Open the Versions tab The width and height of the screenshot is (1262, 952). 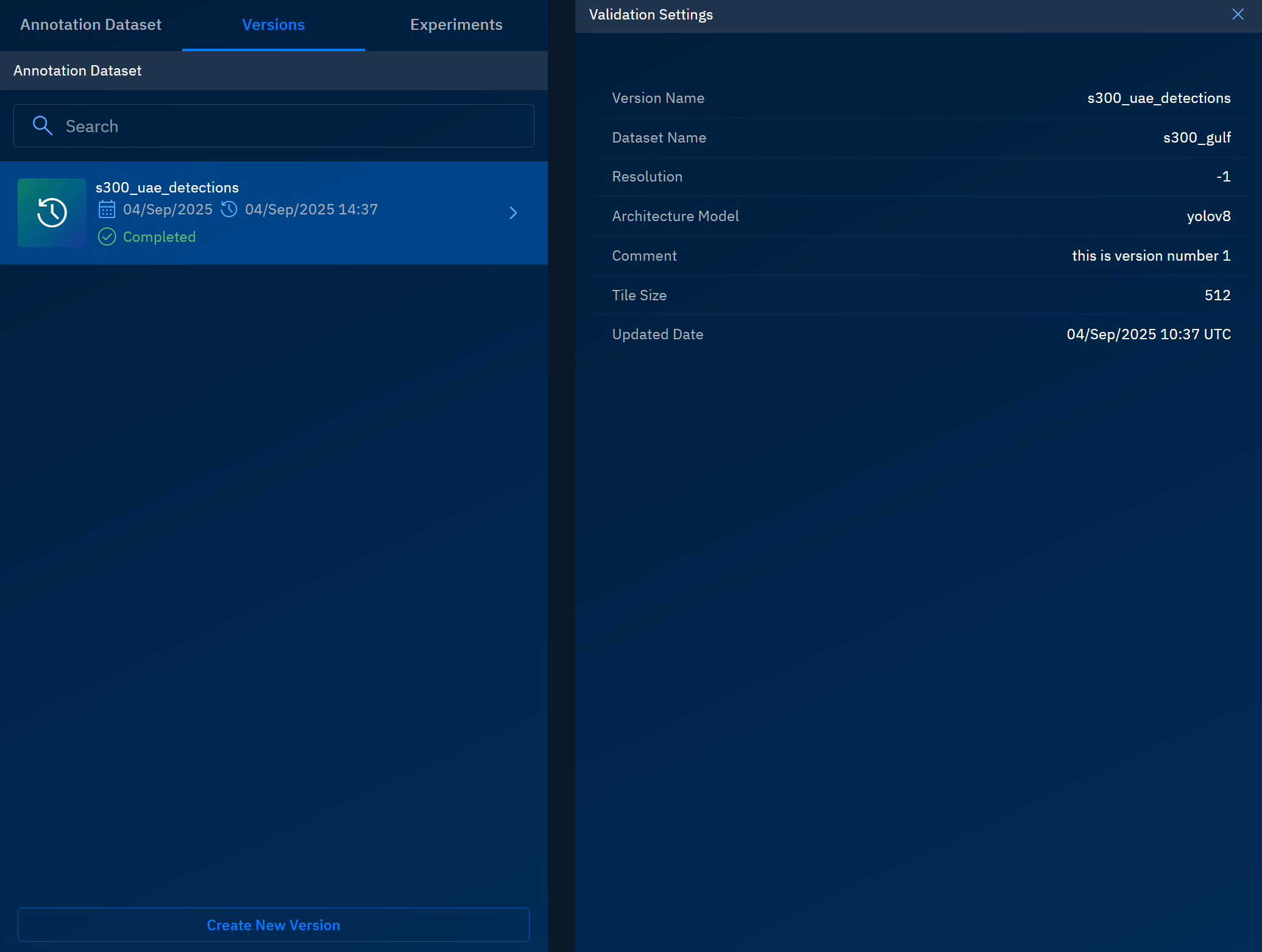(273, 25)
